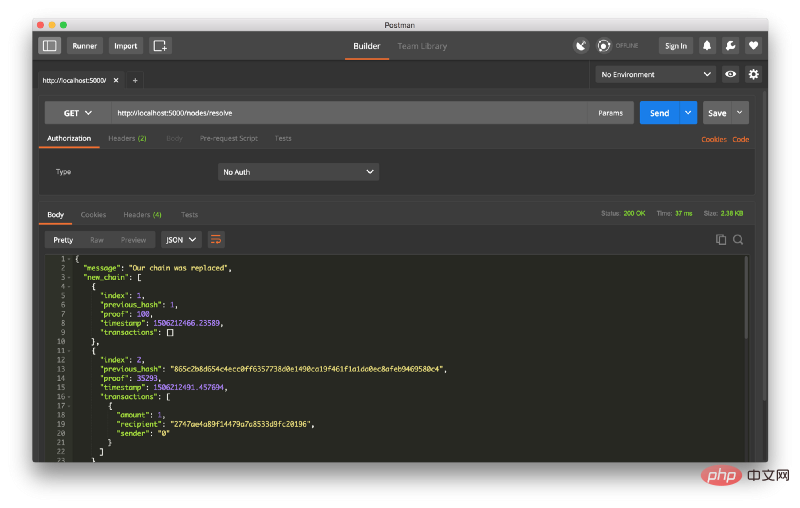Select the response Body tab
This screenshot has width=800, height=508.
[56, 215]
